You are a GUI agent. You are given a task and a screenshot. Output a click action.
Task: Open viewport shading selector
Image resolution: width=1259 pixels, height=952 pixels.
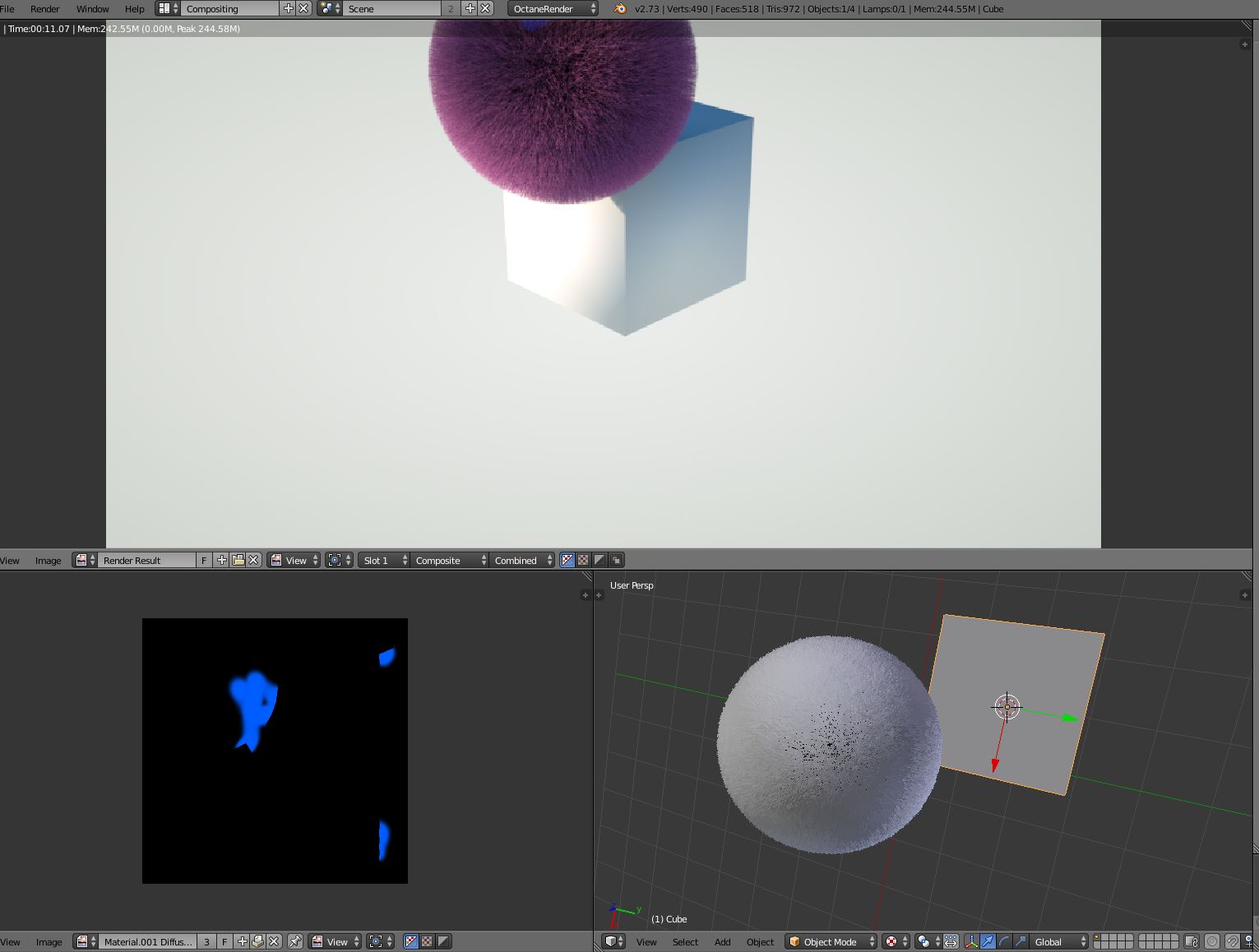pos(896,941)
